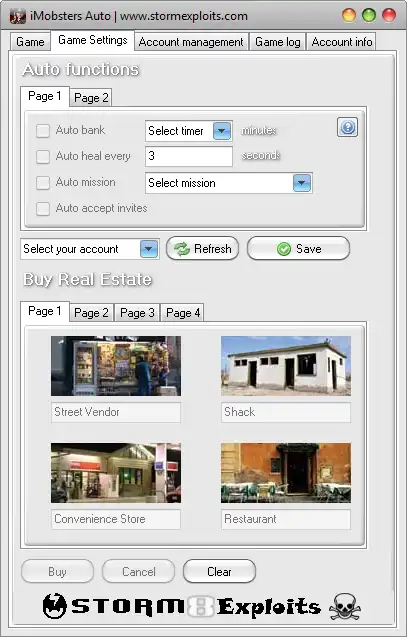Click the green maximize window button
This screenshot has height=637, width=407.
pos(369,15)
